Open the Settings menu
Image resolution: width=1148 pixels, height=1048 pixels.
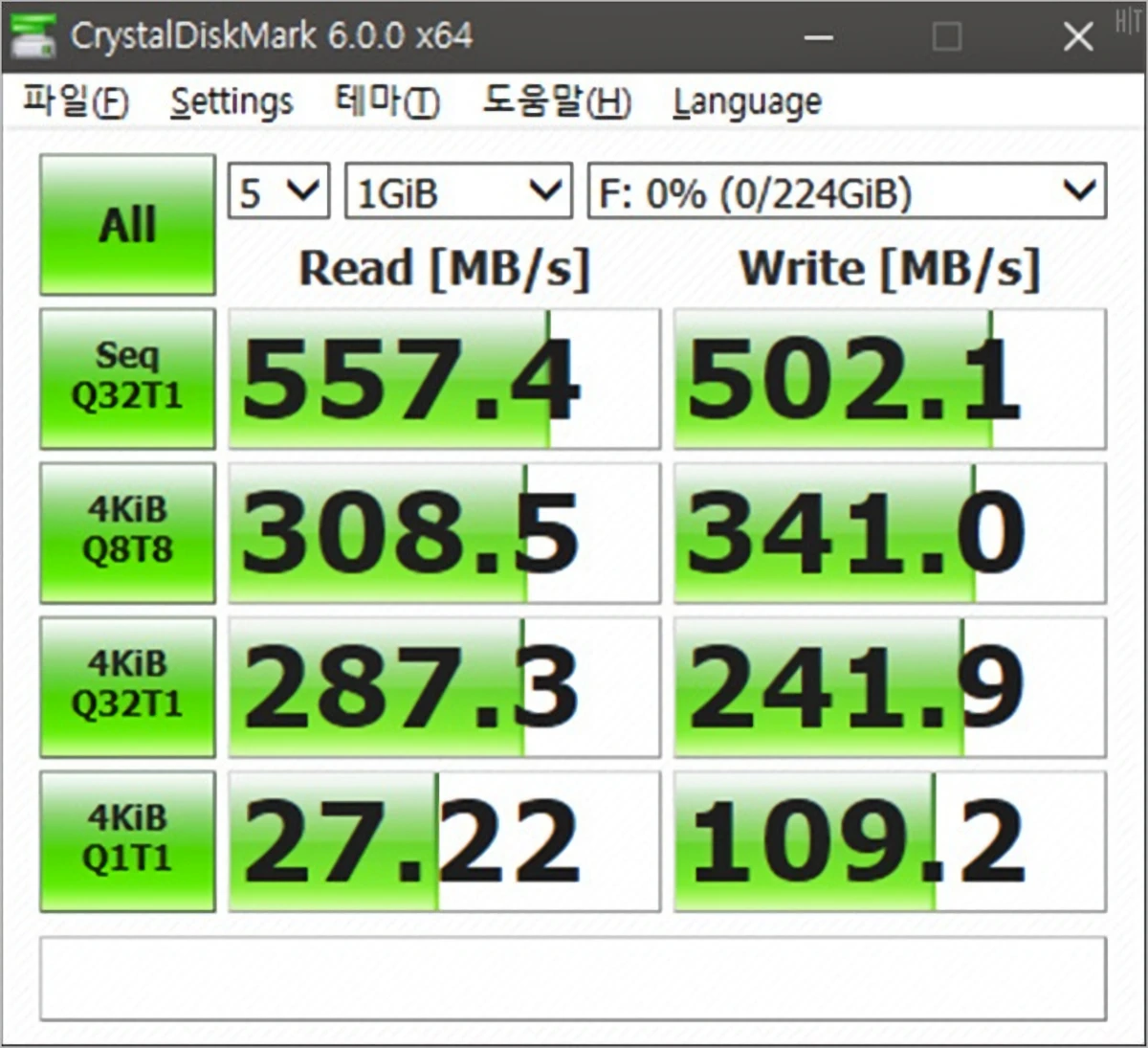tap(232, 101)
